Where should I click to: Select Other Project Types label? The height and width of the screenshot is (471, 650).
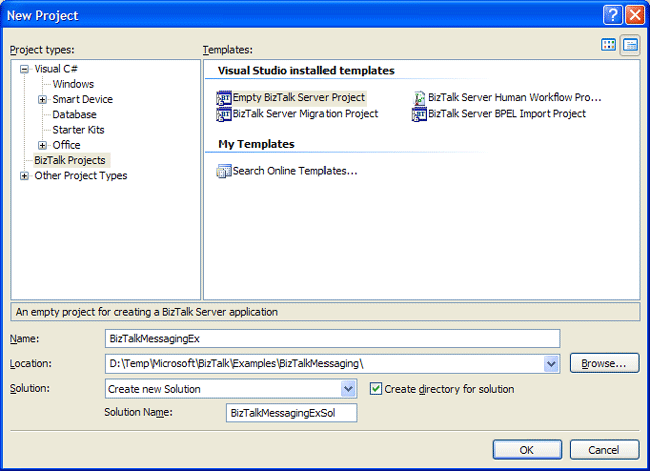(x=81, y=176)
